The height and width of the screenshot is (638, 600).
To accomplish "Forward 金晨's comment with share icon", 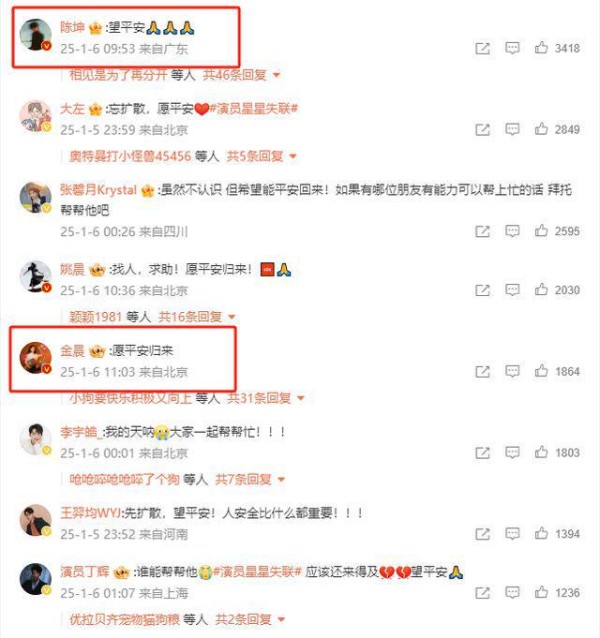I will (x=482, y=371).
